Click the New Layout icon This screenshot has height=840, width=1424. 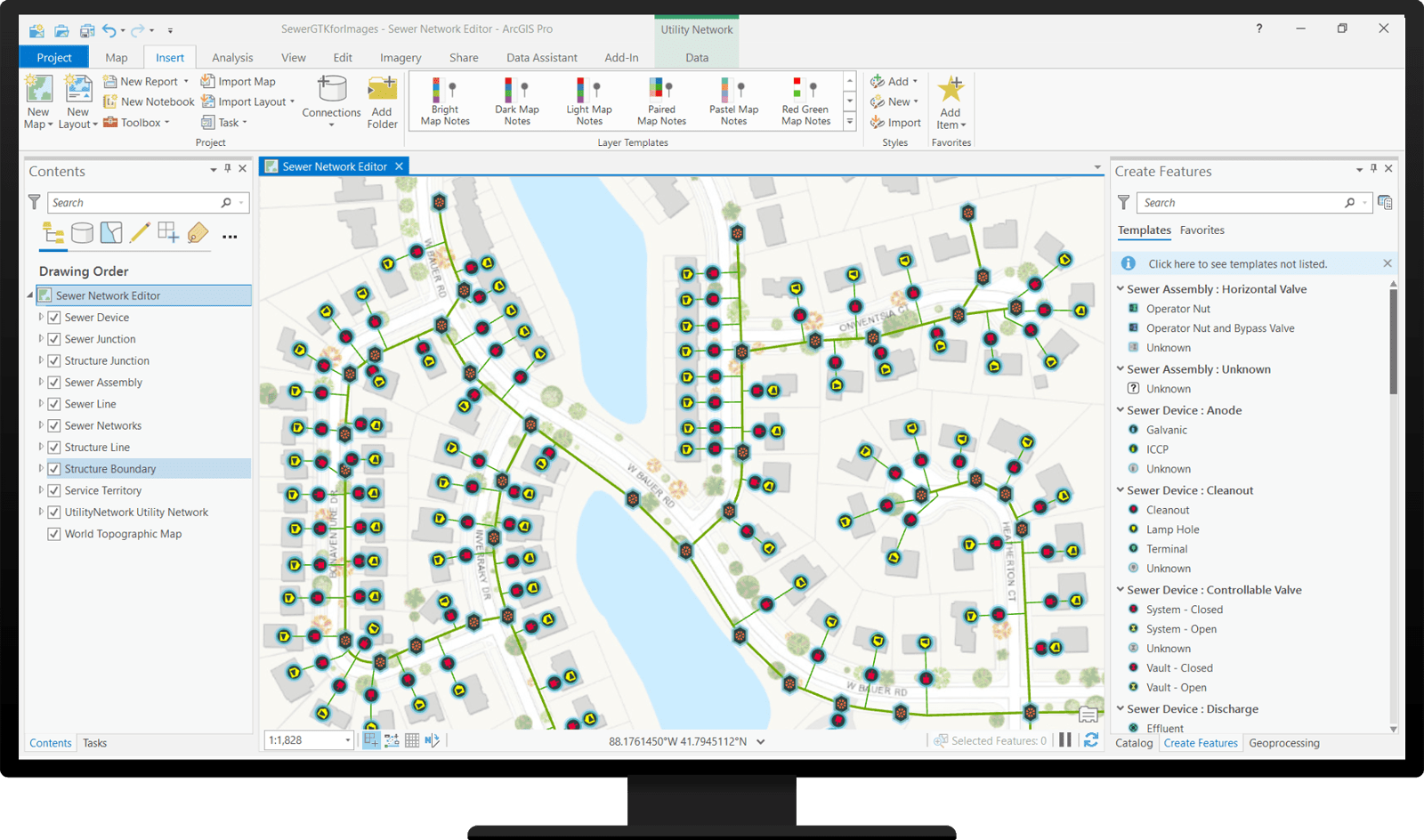78,89
